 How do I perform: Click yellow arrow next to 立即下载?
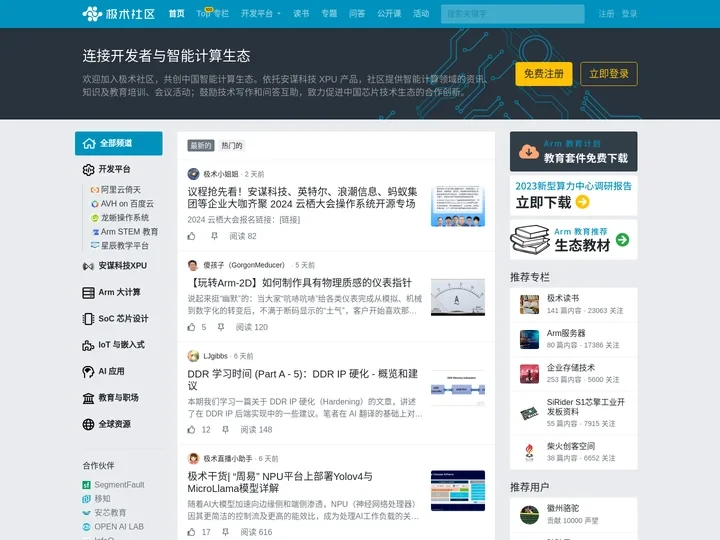point(582,202)
